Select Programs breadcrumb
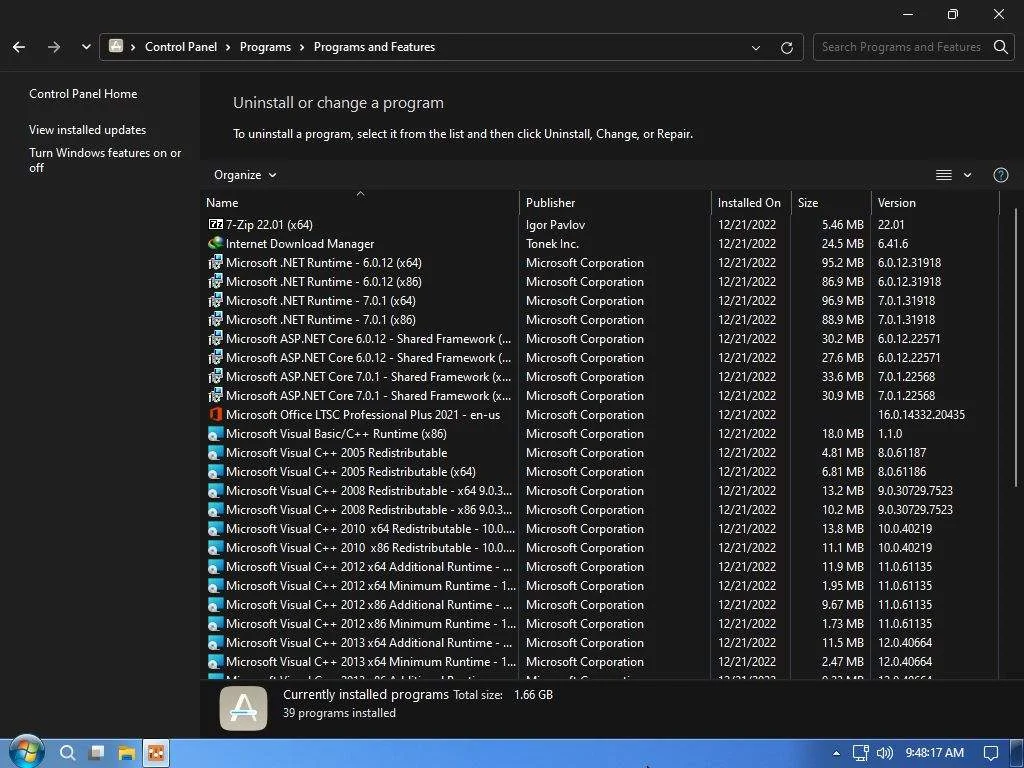This screenshot has height=768, width=1024. [265, 47]
